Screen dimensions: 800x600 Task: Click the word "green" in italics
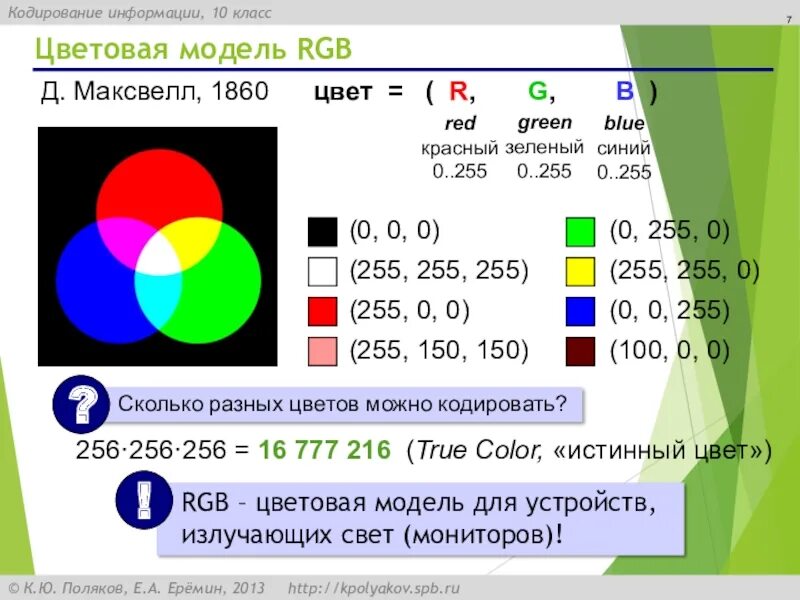click(x=544, y=123)
